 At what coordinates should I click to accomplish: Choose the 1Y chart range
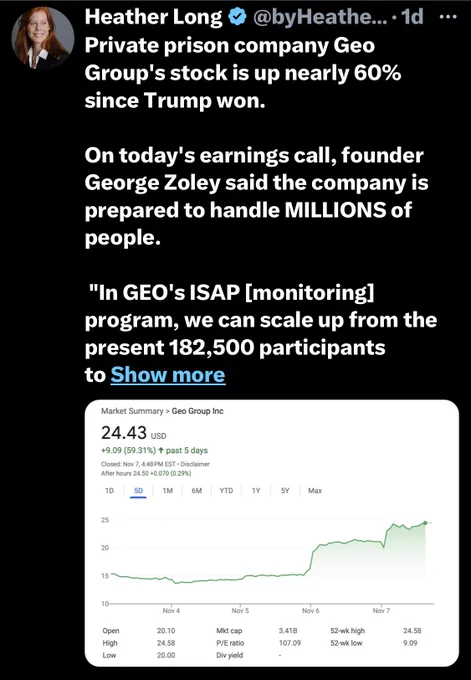pyautogui.click(x=256, y=490)
